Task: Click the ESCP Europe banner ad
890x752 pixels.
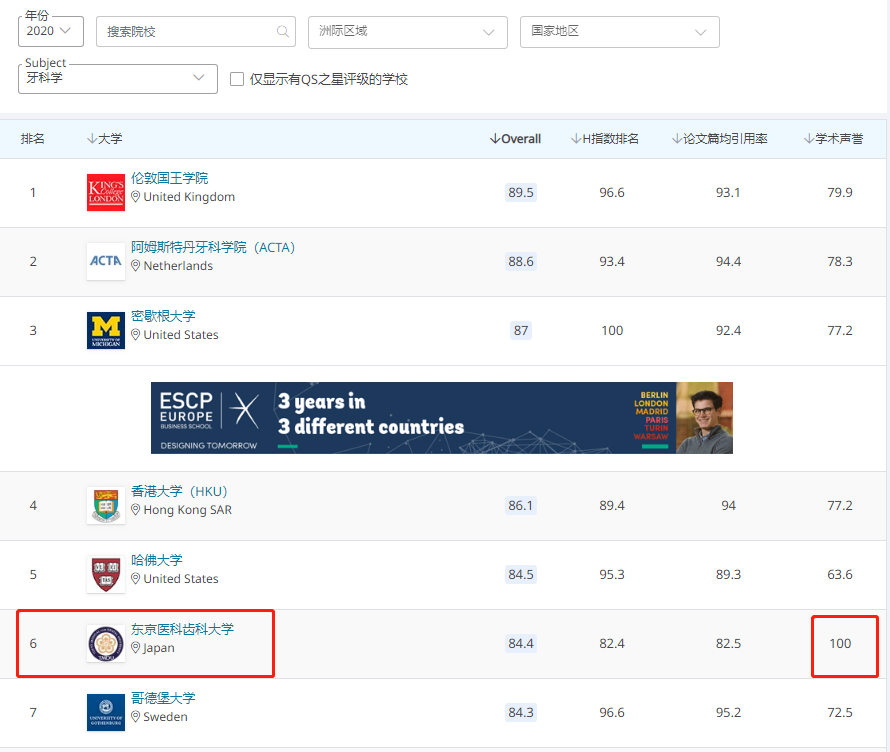Action: (x=442, y=418)
